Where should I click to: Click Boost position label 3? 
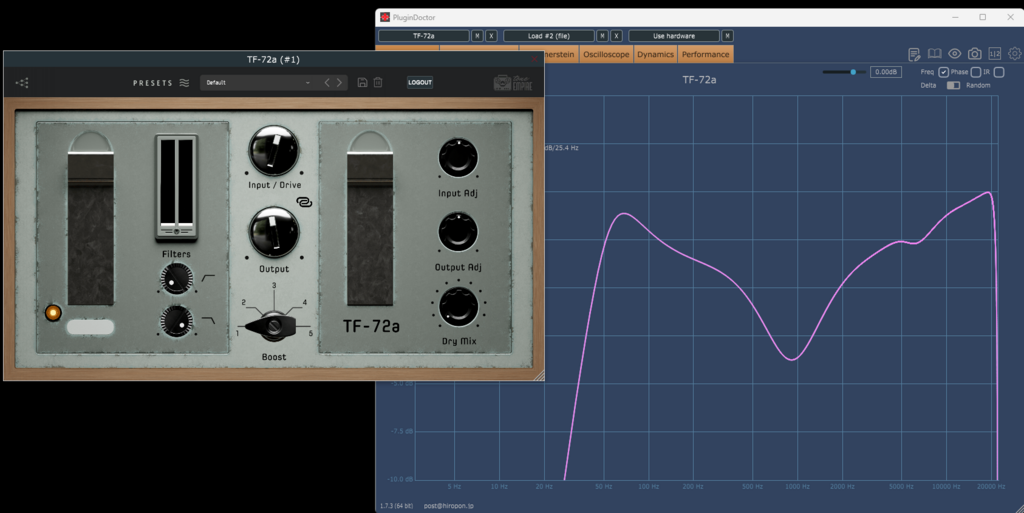tap(274, 286)
